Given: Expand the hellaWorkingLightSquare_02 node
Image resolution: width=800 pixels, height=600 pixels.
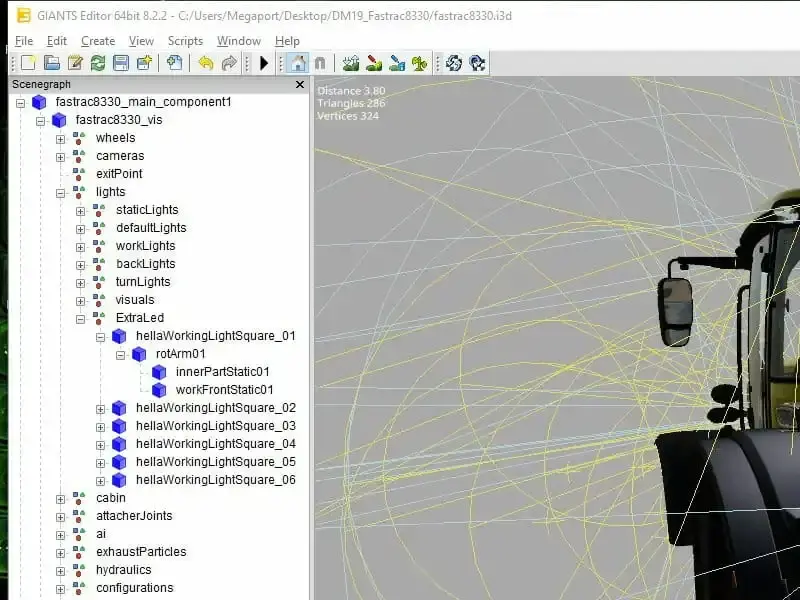Looking at the screenshot, I should tap(101, 409).
